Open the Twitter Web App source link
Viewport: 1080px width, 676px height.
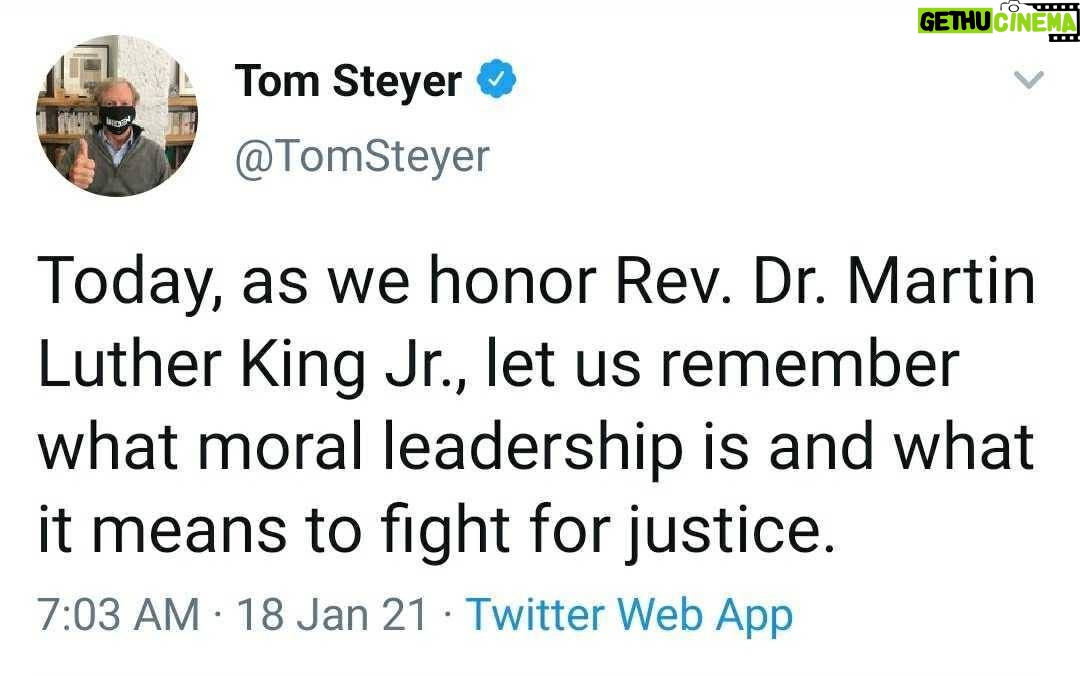click(x=630, y=615)
